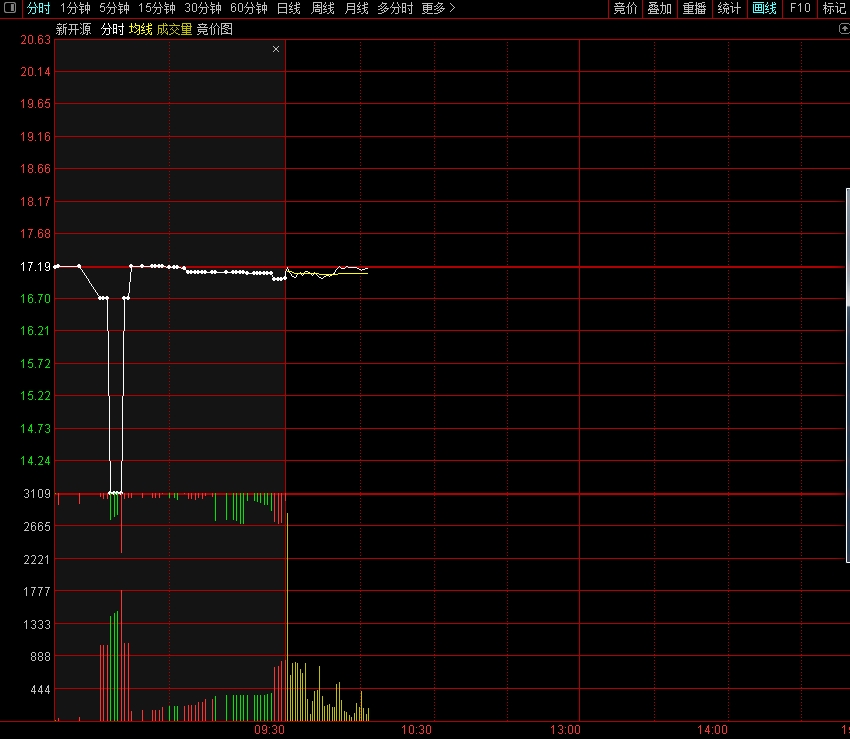Select the 30分钟 period tab
Screen dimensions: 850x739
[x=203, y=8]
